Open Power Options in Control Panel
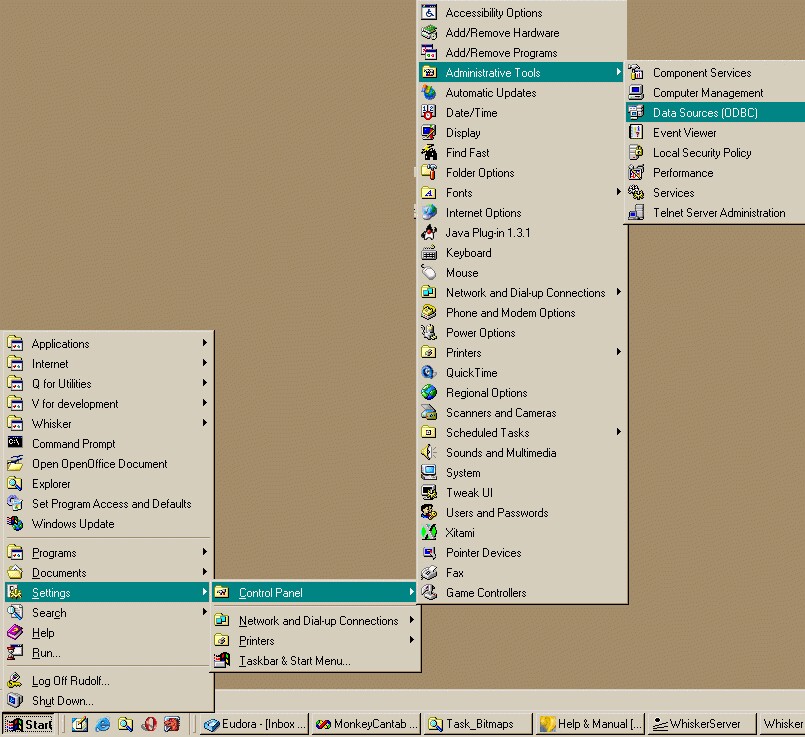The height and width of the screenshot is (737, 805). [522, 333]
